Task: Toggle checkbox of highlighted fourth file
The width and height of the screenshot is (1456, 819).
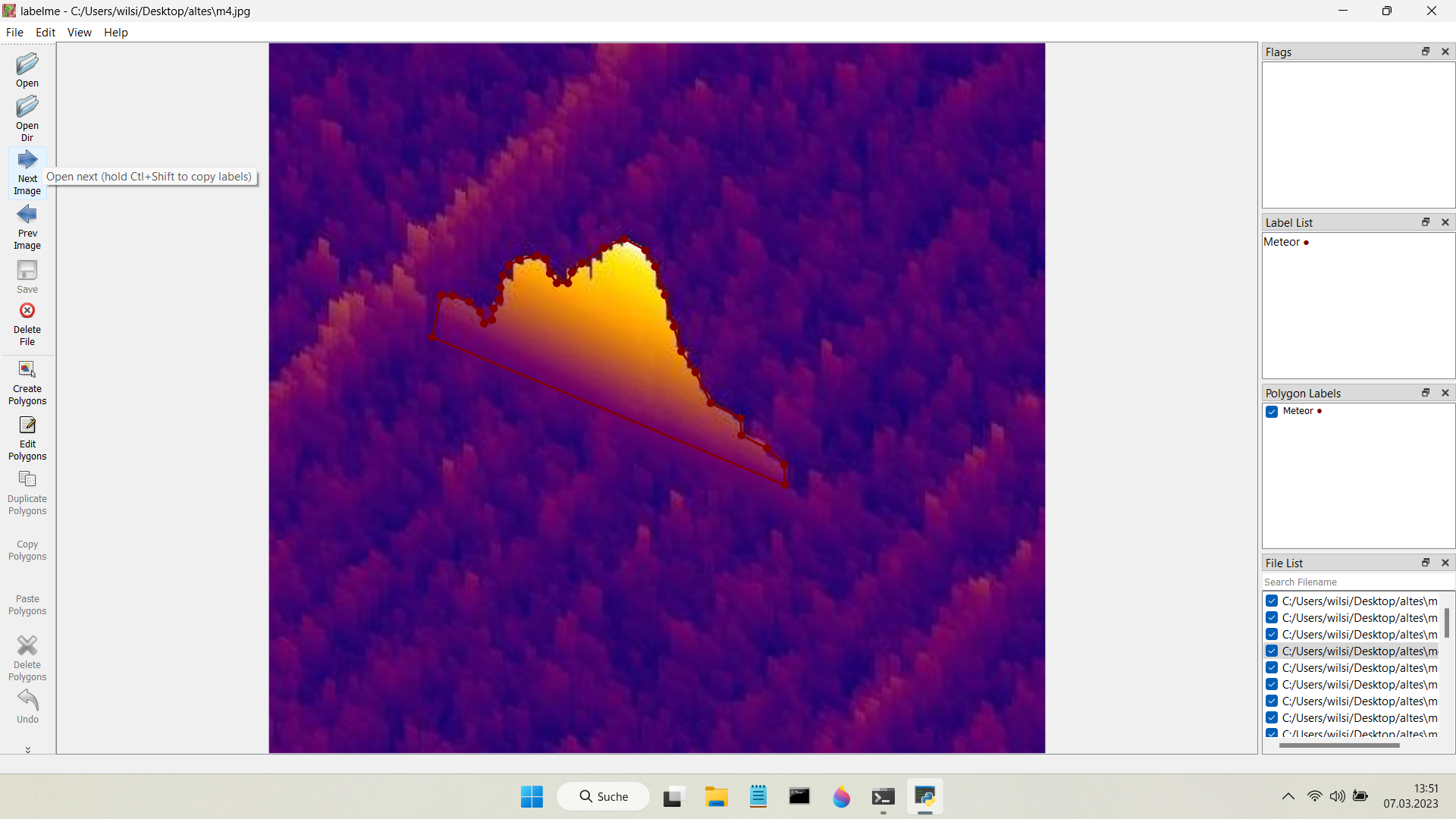Action: 1272,651
